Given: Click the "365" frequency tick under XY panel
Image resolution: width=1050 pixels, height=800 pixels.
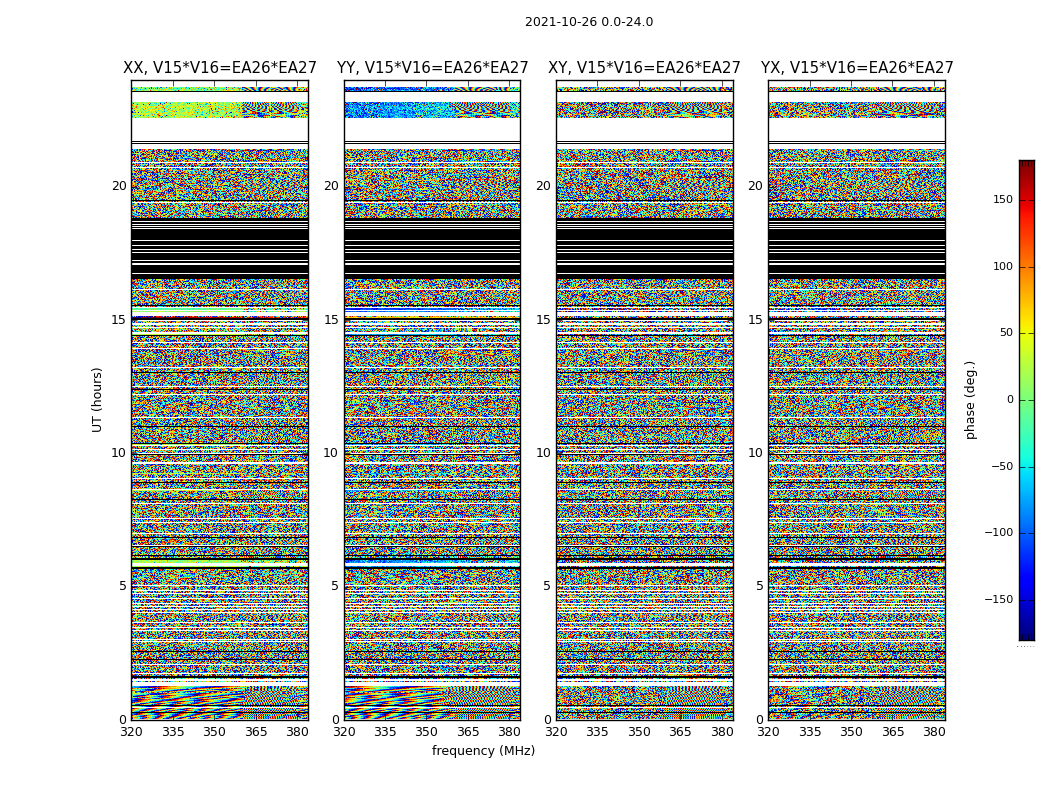Looking at the screenshot, I should tap(680, 732).
